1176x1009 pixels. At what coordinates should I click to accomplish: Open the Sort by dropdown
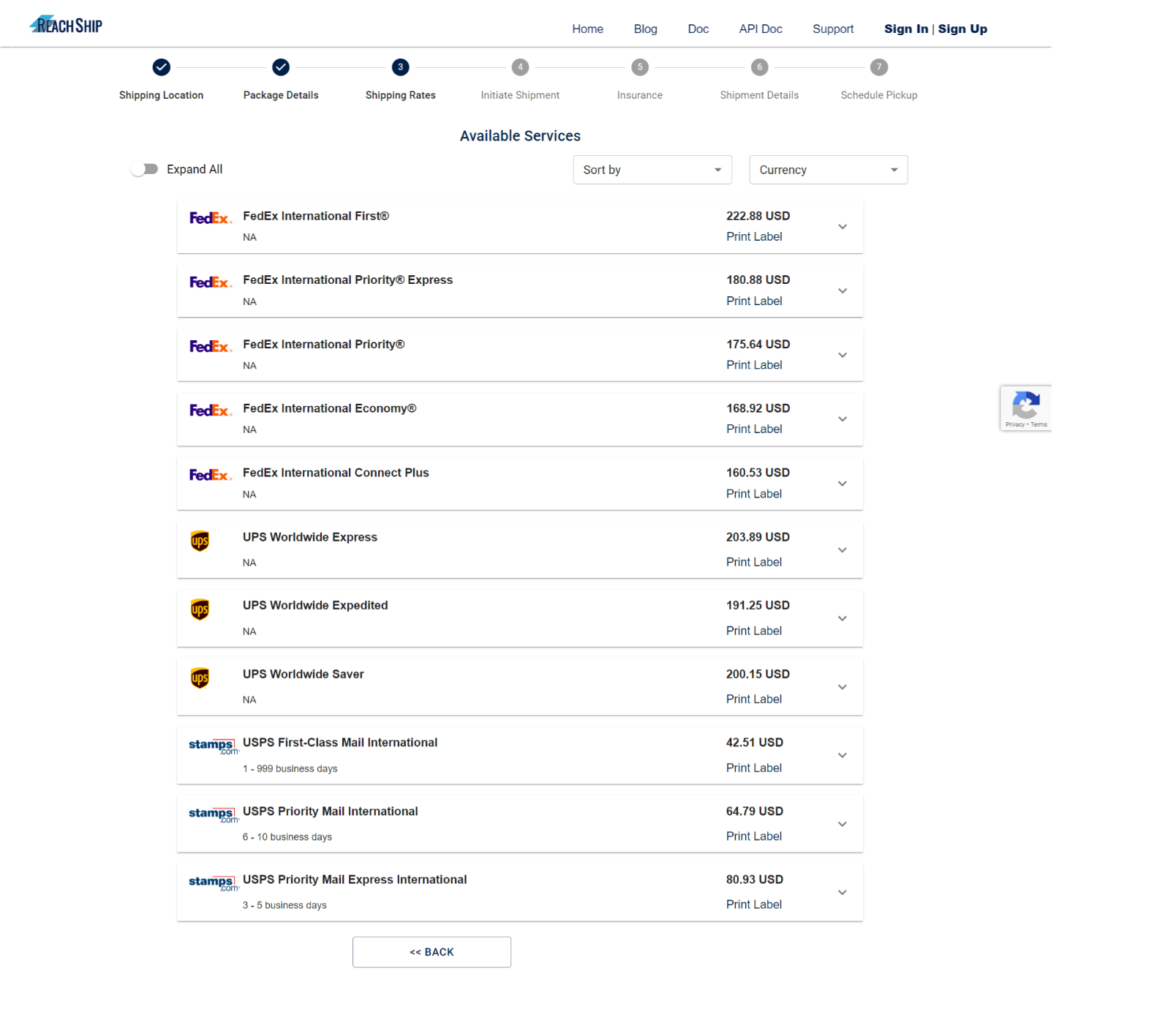click(x=652, y=170)
